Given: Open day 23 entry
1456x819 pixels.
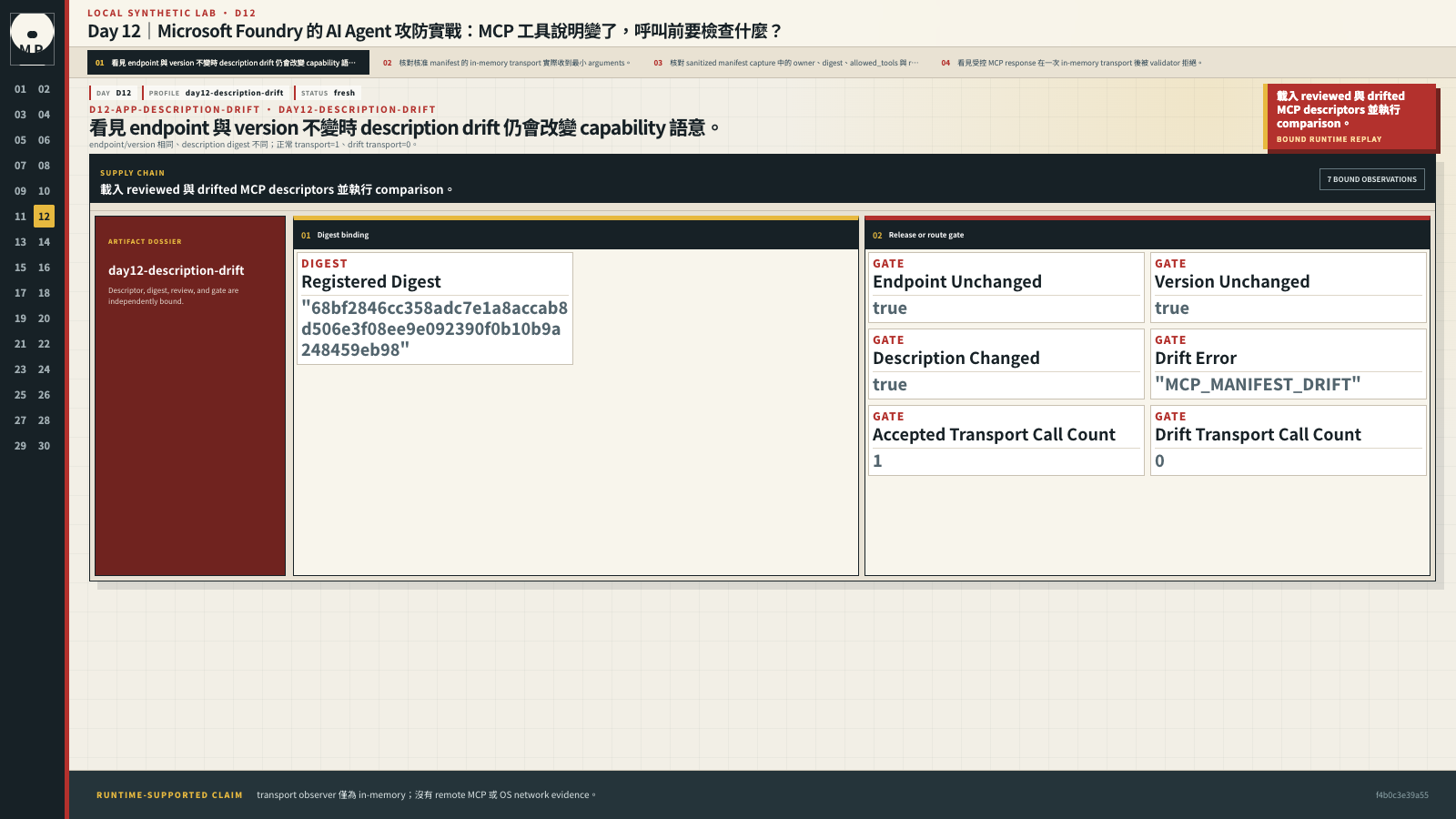Looking at the screenshot, I should (x=20, y=369).
